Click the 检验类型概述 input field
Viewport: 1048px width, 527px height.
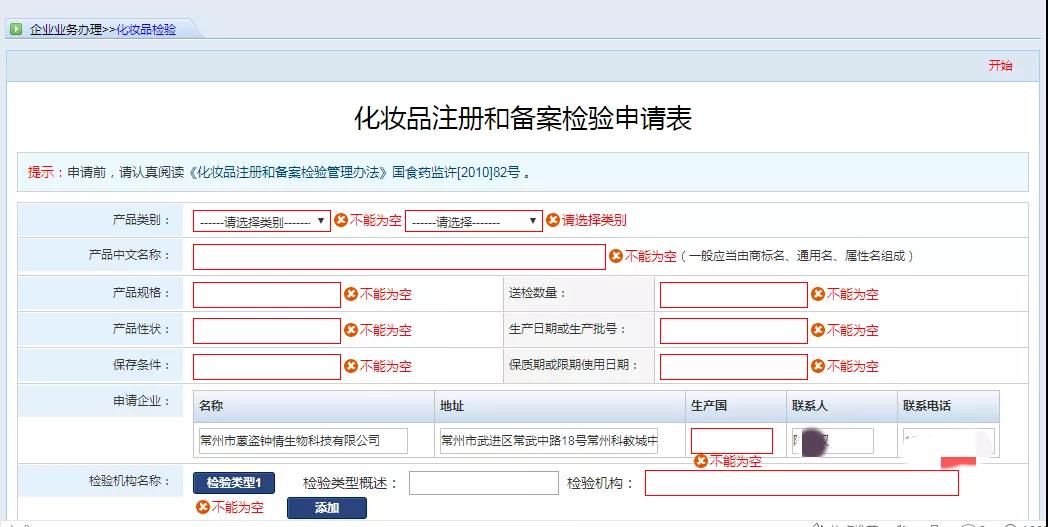click(483, 483)
